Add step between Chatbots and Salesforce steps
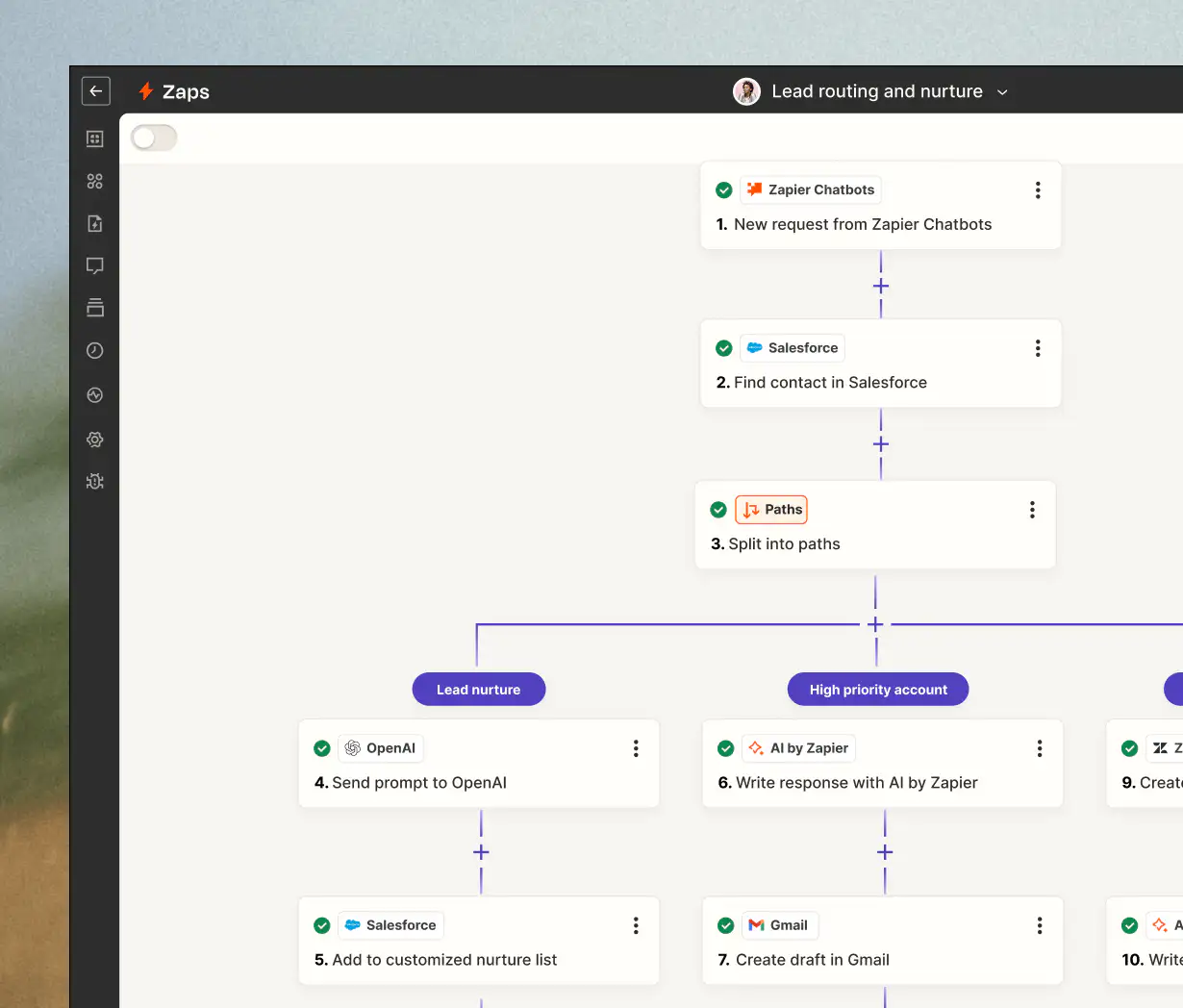Screen dimensions: 1183x1008 [x=881, y=286]
